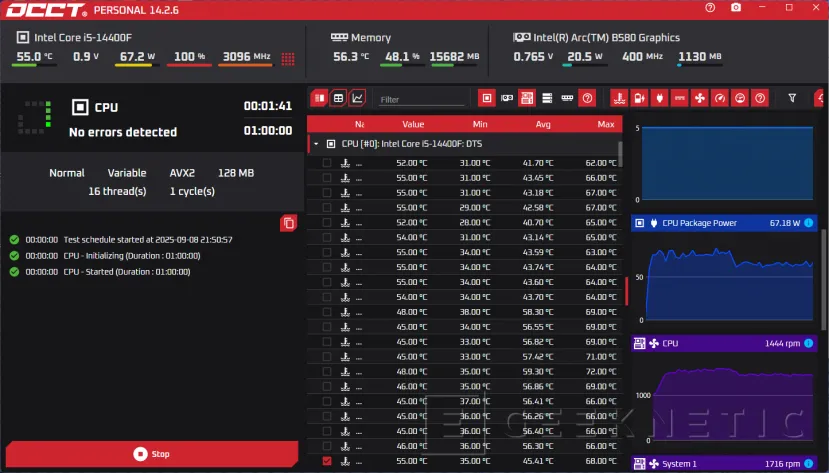This screenshot has height=473, width=829.
Task: Open the System 1 fan graph header
Action: [725, 464]
